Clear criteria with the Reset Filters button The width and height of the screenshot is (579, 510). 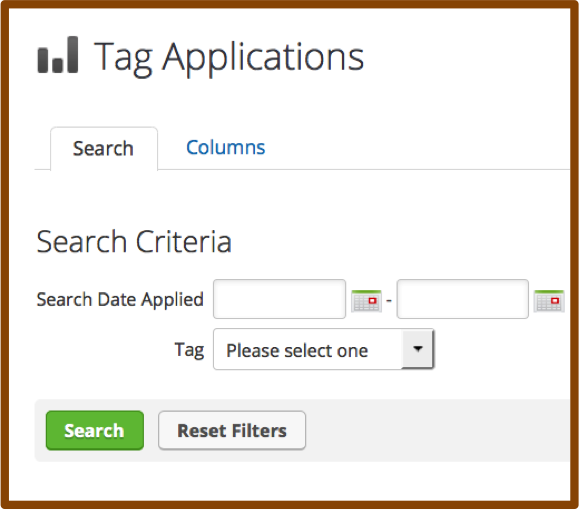pos(232,430)
